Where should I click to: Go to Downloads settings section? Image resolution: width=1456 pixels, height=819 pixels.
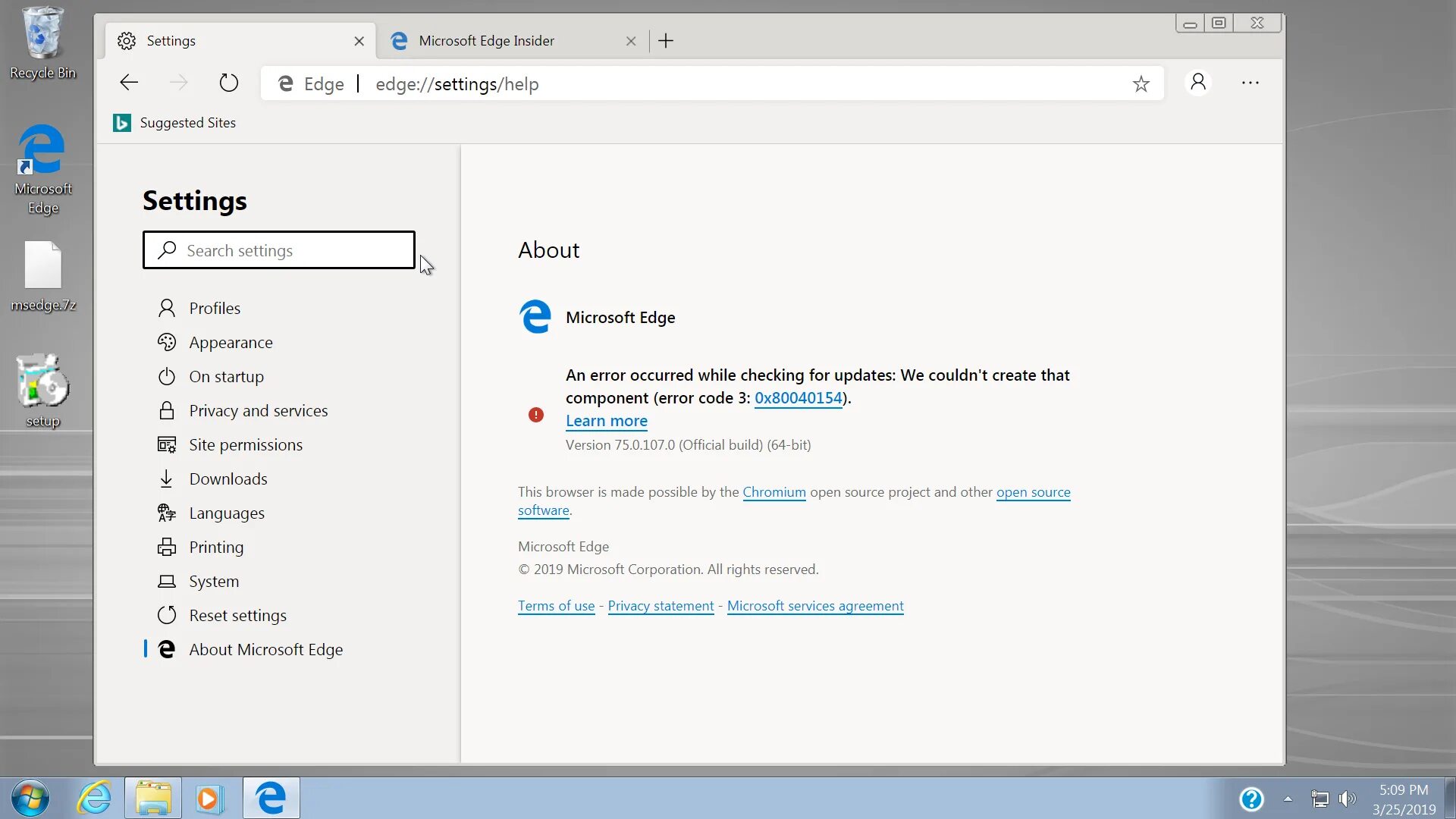227,479
